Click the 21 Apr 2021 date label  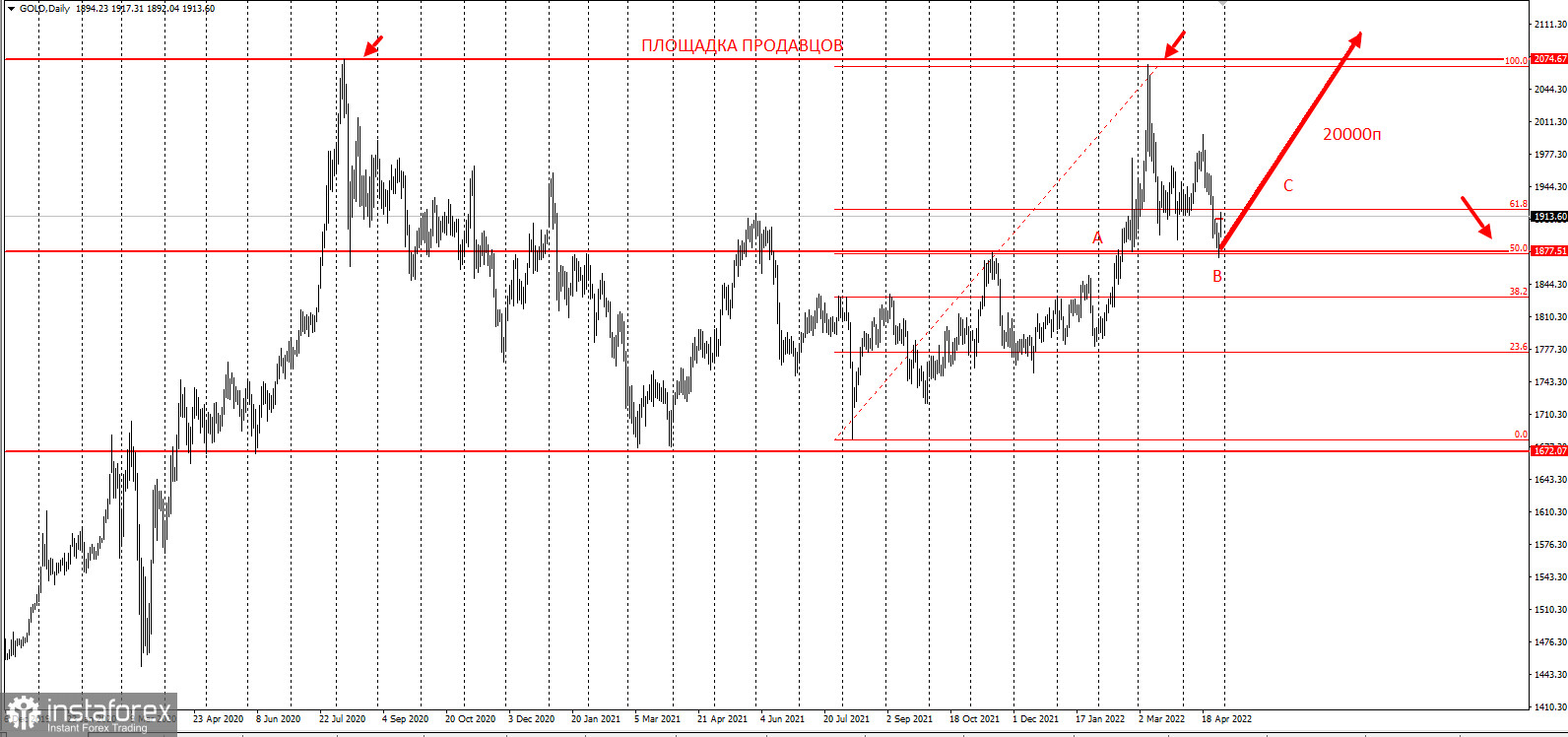point(722,719)
